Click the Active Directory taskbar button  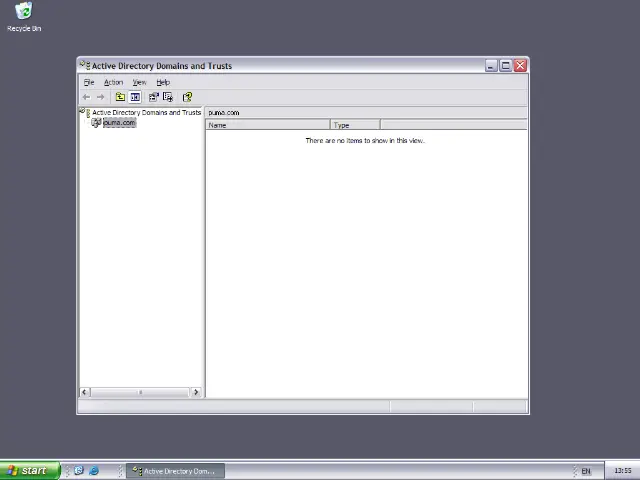pyautogui.click(x=174, y=471)
